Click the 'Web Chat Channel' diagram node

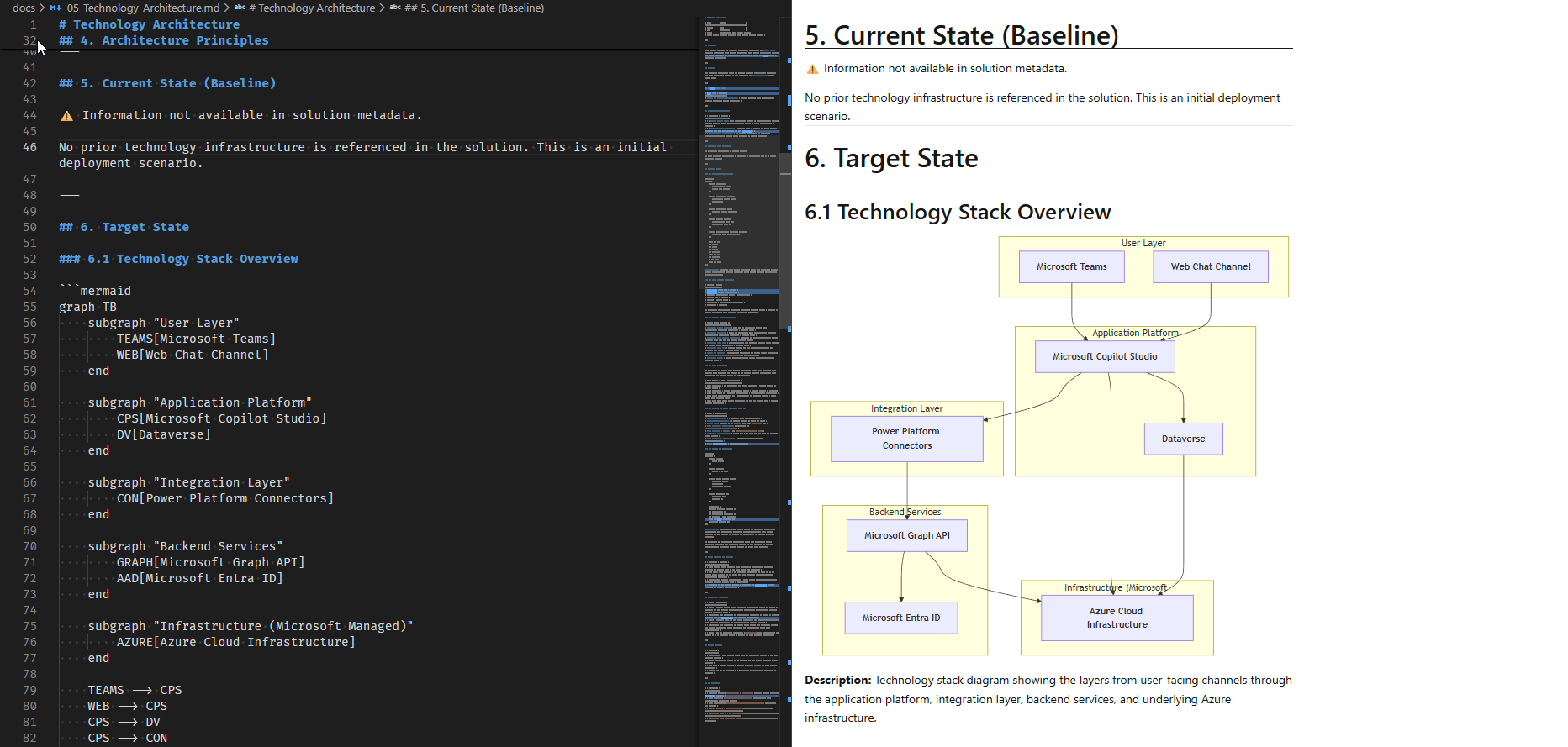click(1211, 266)
